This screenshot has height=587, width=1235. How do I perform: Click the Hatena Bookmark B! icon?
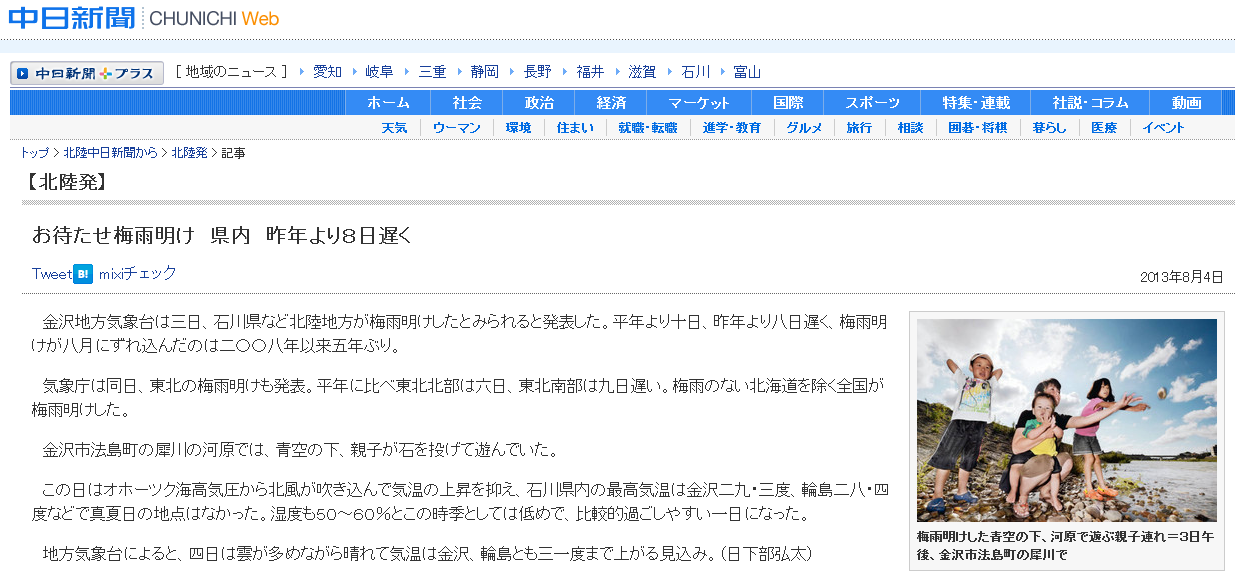pos(83,274)
